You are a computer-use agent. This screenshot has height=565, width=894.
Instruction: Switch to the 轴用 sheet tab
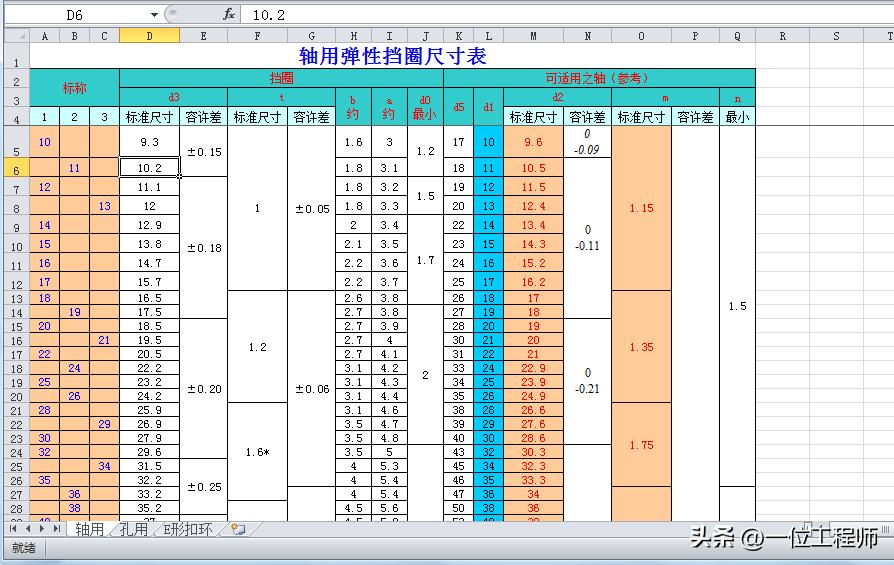point(90,529)
